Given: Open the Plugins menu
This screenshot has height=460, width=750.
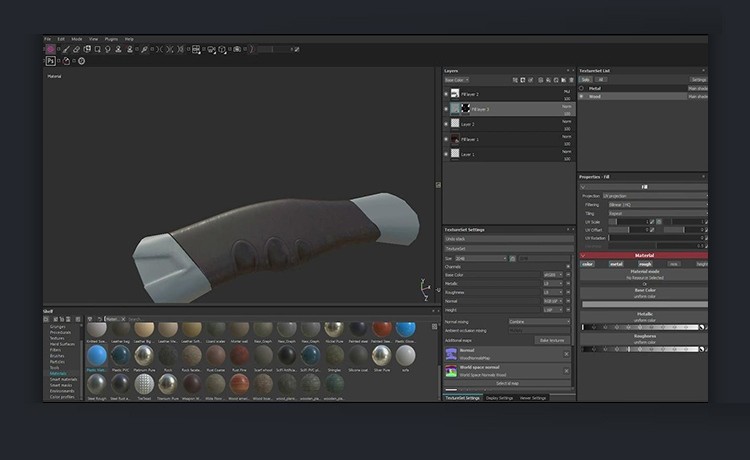Looking at the screenshot, I should (x=111, y=39).
